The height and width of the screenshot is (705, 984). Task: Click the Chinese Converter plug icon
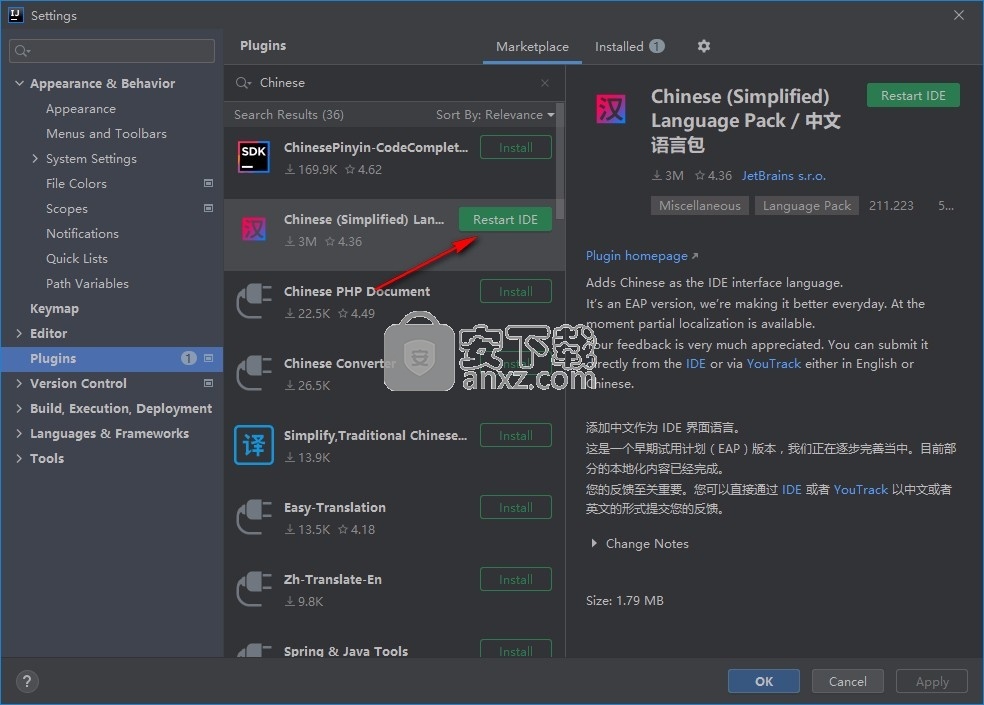point(254,373)
